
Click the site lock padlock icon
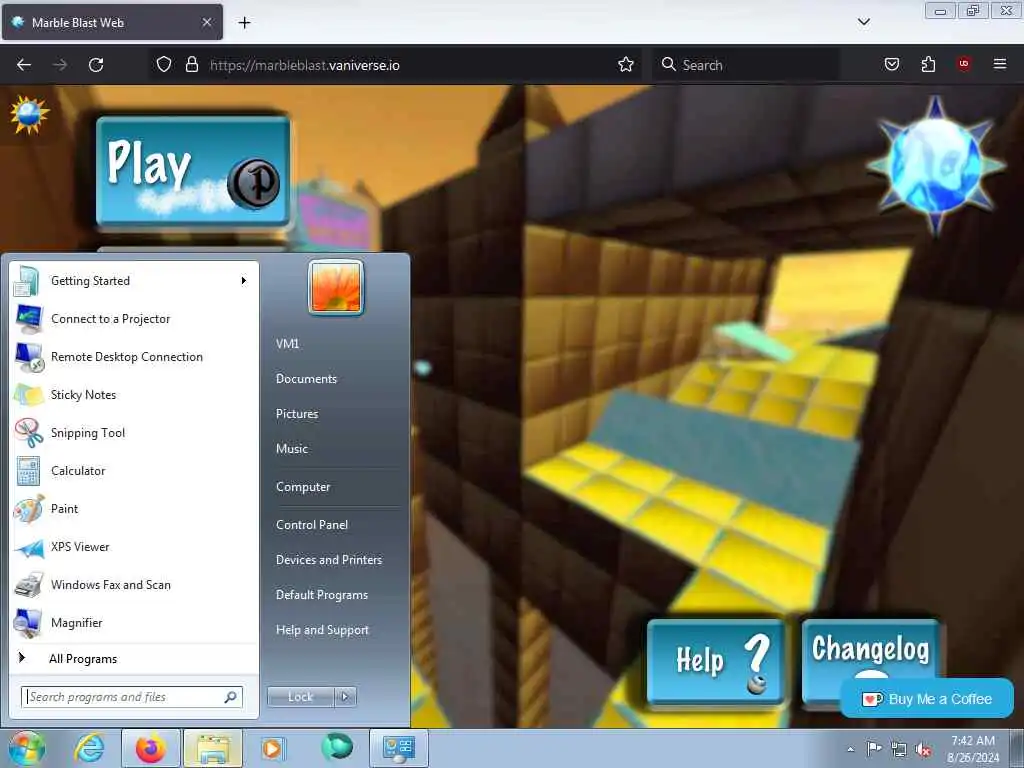[191, 65]
